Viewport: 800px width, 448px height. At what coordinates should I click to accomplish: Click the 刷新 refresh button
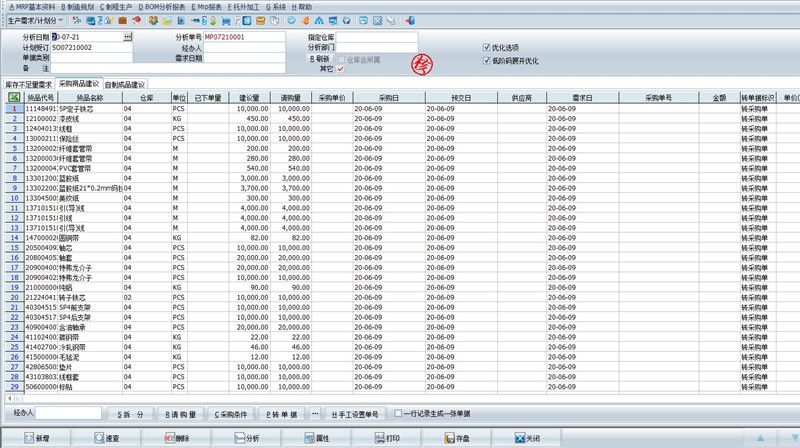coord(318,59)
